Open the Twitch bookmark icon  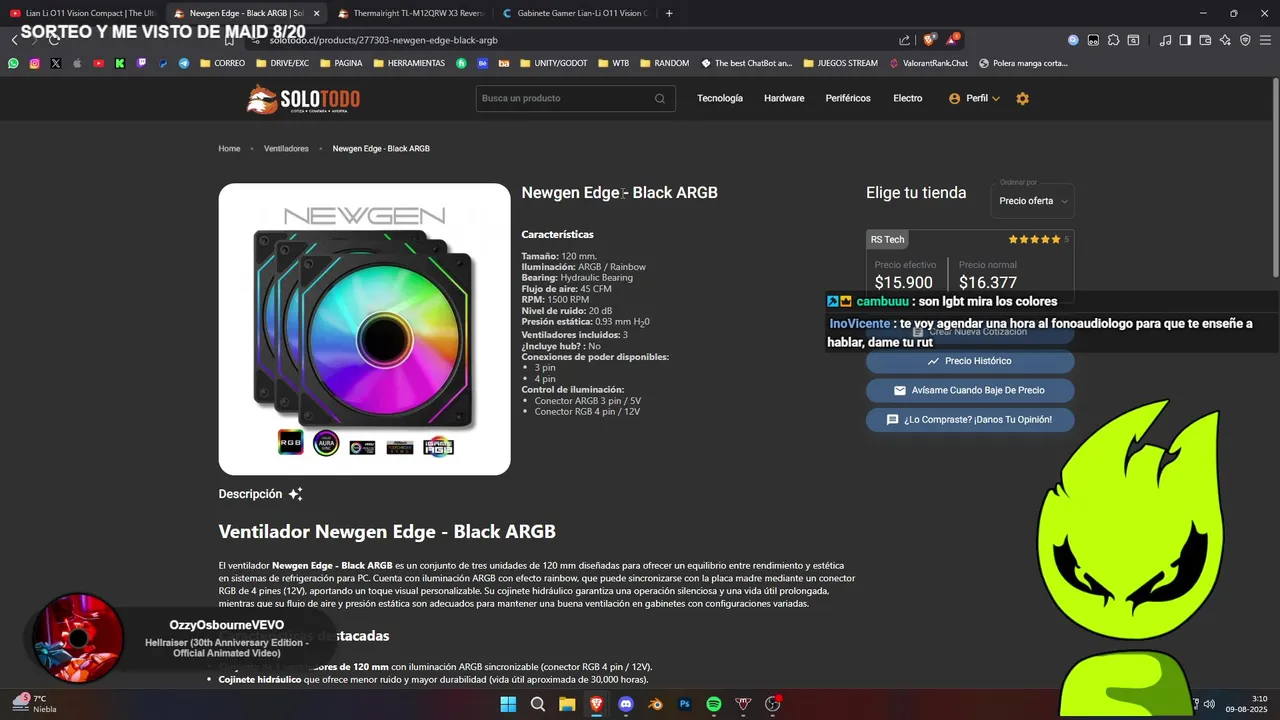point(141,63)
